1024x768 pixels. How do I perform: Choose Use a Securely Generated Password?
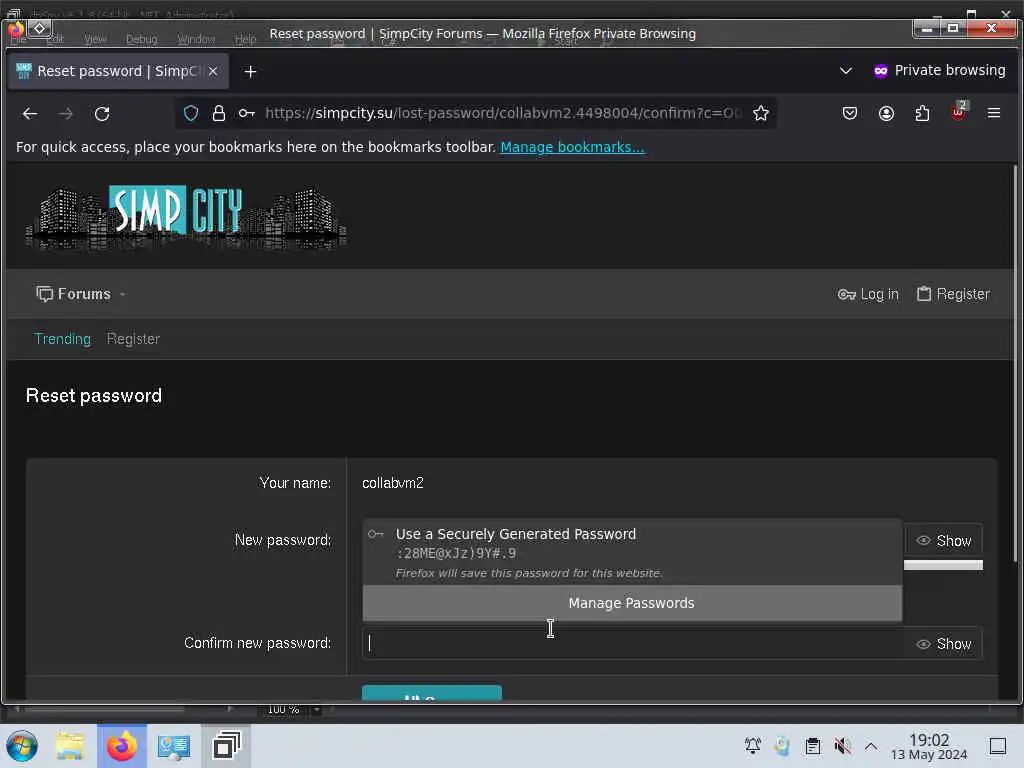pos(632,552)
